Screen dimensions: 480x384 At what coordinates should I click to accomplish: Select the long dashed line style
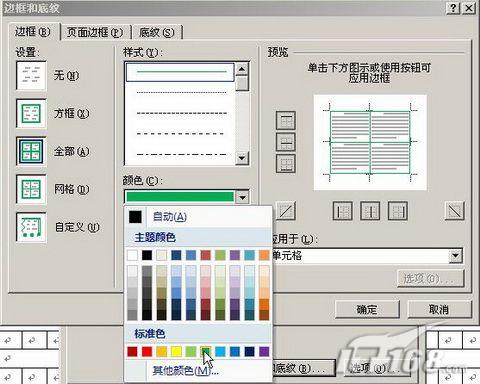point(180,134)
